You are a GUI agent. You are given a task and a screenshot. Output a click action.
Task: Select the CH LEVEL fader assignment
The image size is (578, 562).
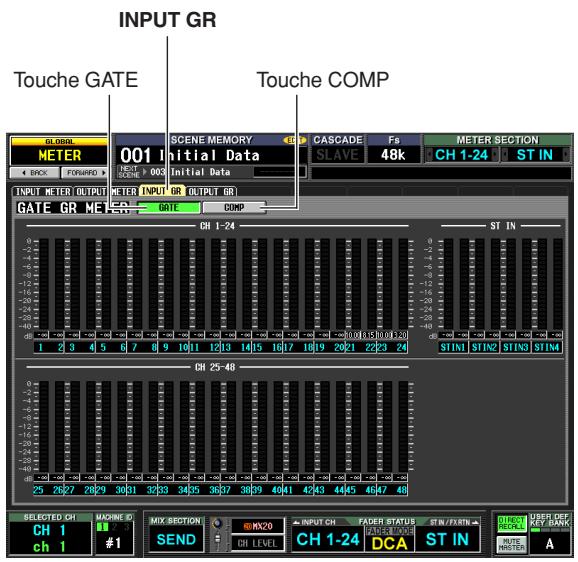(258, 543)
